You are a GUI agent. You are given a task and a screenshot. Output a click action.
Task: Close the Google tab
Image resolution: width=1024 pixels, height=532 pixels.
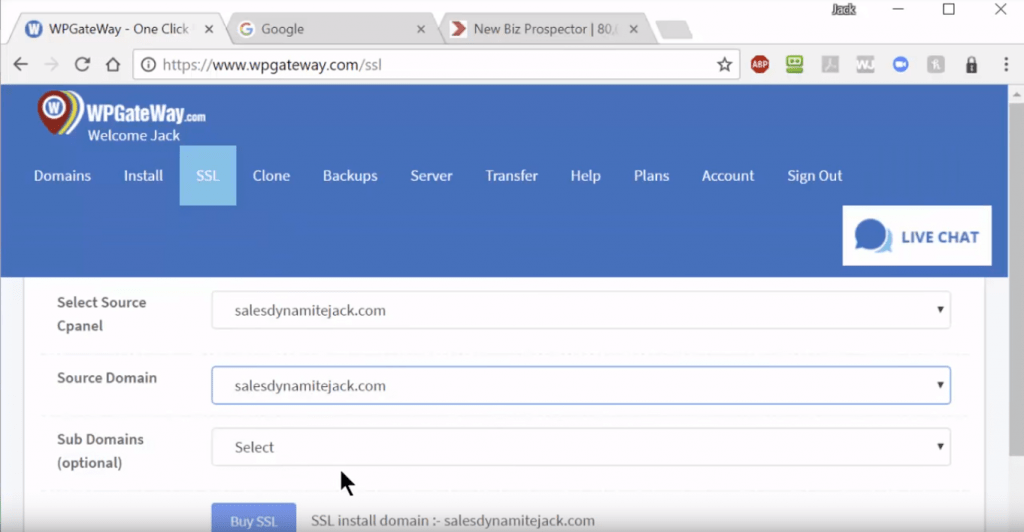point(421,29)
